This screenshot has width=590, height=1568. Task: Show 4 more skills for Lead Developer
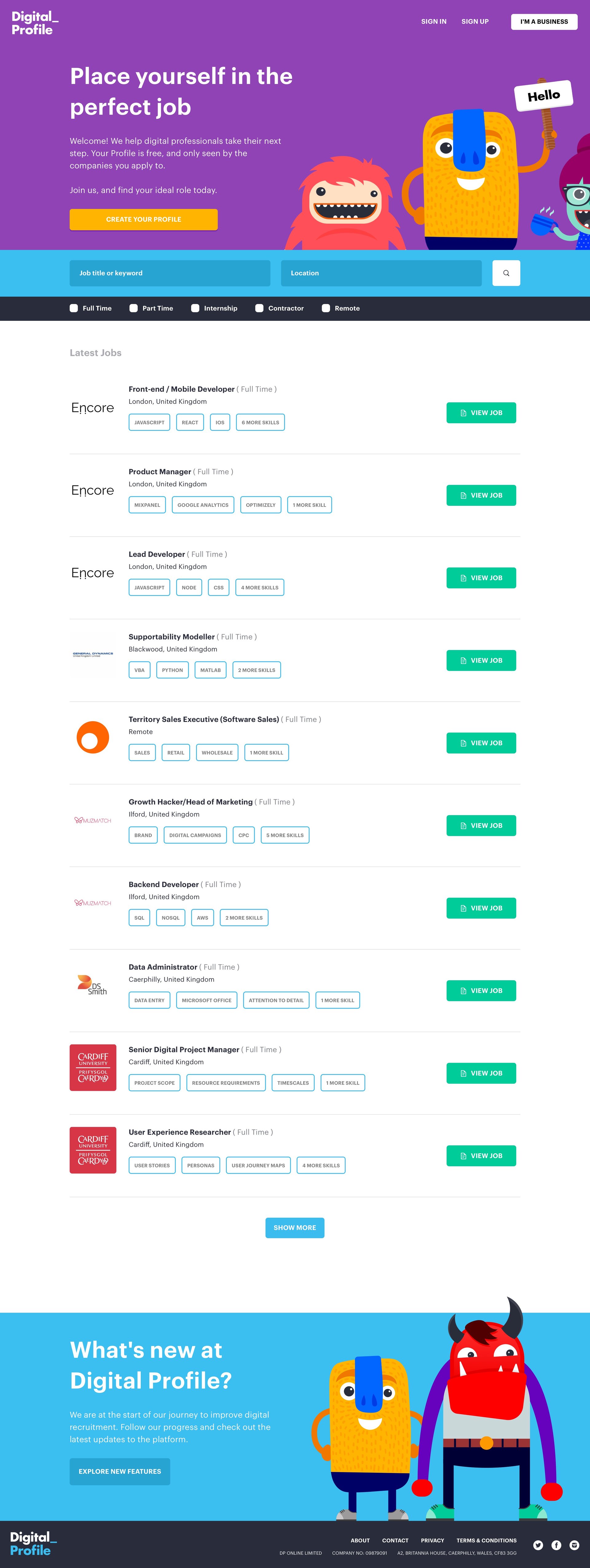259,587
